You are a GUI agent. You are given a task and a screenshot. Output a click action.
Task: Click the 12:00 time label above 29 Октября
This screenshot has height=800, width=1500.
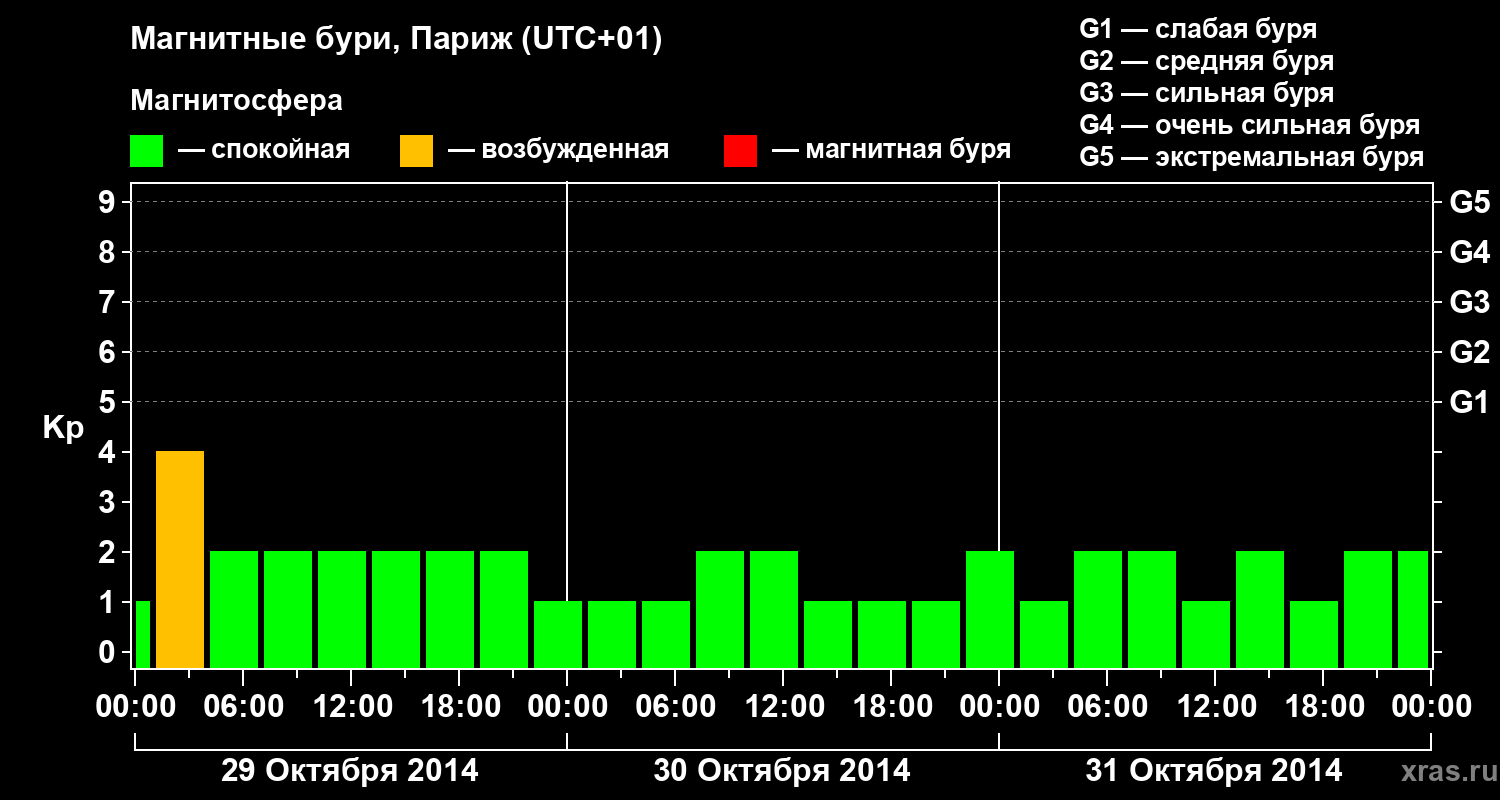(x=351, y=706)
